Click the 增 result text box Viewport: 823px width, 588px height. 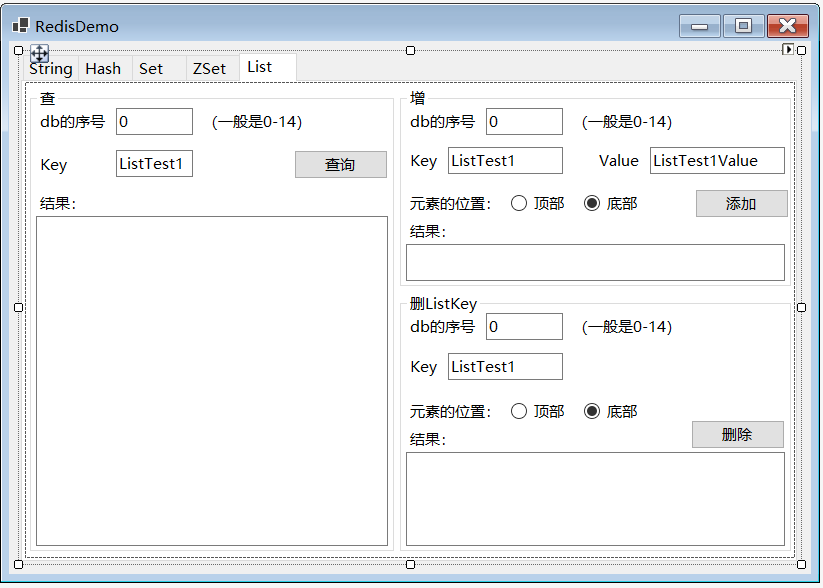[x=595, y=262]
